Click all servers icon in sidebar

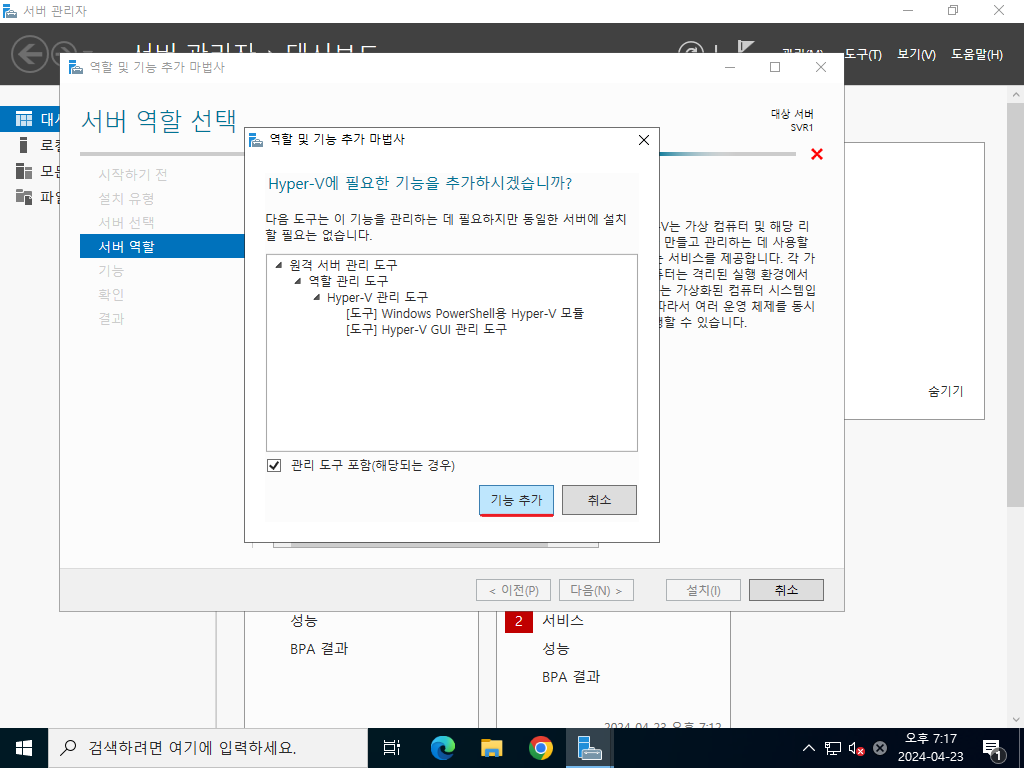[24, 171]
